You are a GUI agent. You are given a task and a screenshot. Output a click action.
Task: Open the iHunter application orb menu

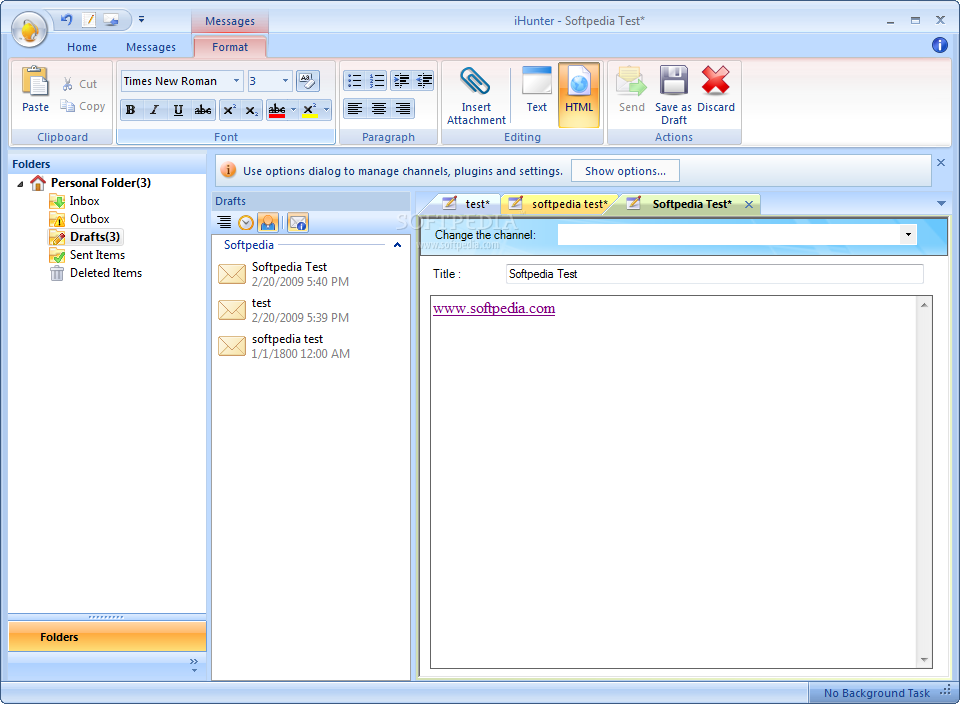pyautogui.click(x=29, y=29)
